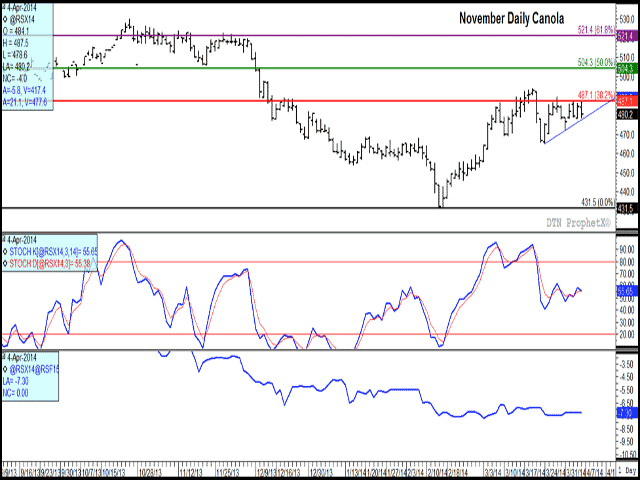This screenshot has width=640, height=480.
Task: Click the 'LA= -7.30' spread legend value
Action: point(16,380)
